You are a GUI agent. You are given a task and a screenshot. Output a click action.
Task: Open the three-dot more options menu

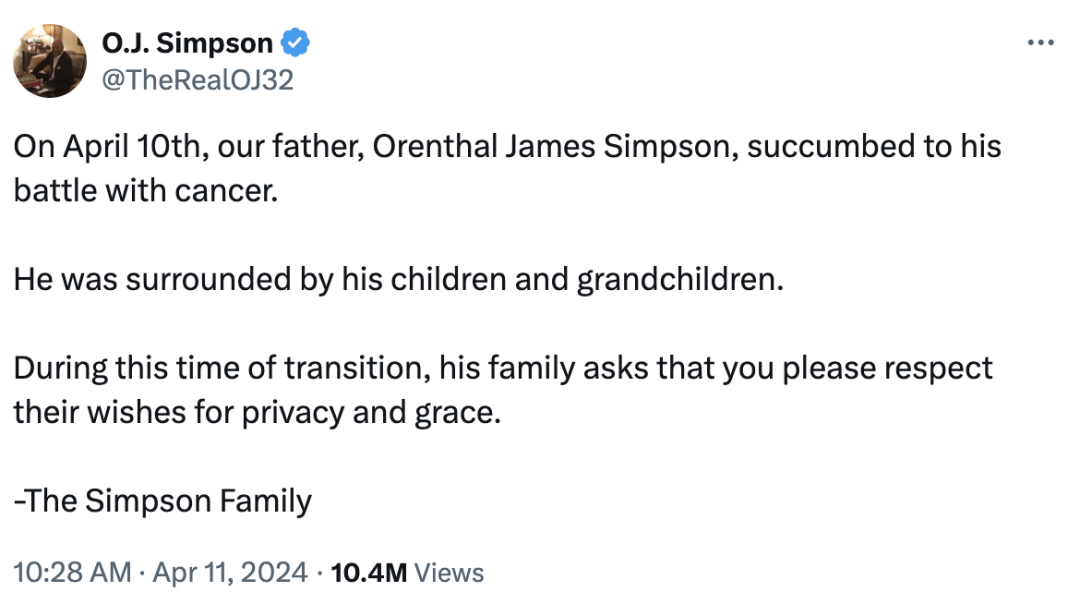[1041, 43]
